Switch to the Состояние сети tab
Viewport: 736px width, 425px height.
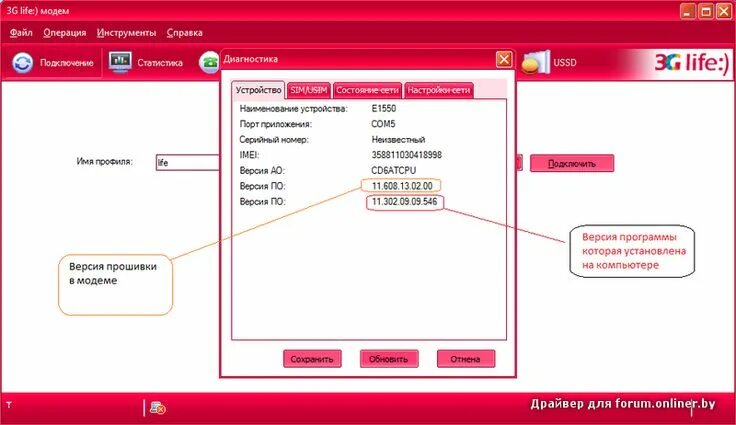[x=367, y=90]
